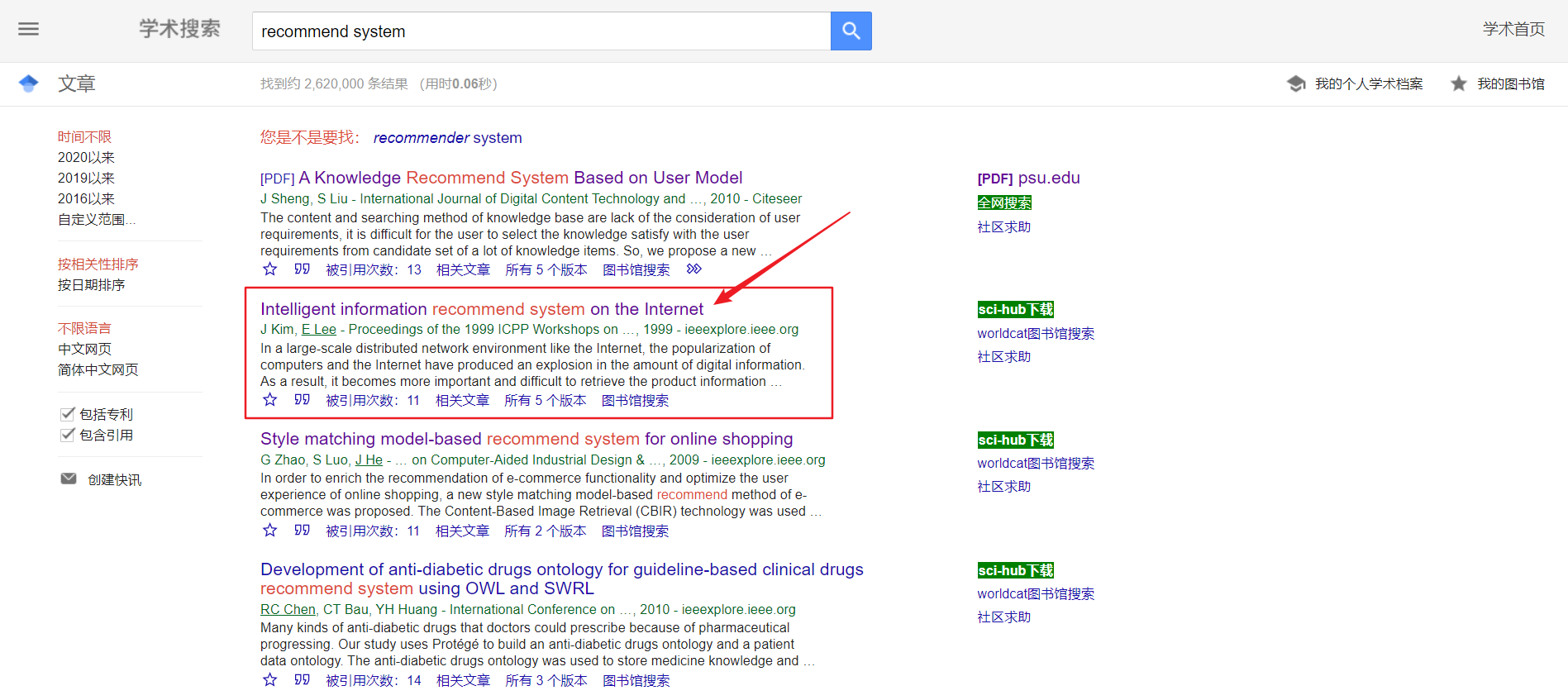
Task: Open 我的图书馆 library link
Action: (x=1510, y=84)
